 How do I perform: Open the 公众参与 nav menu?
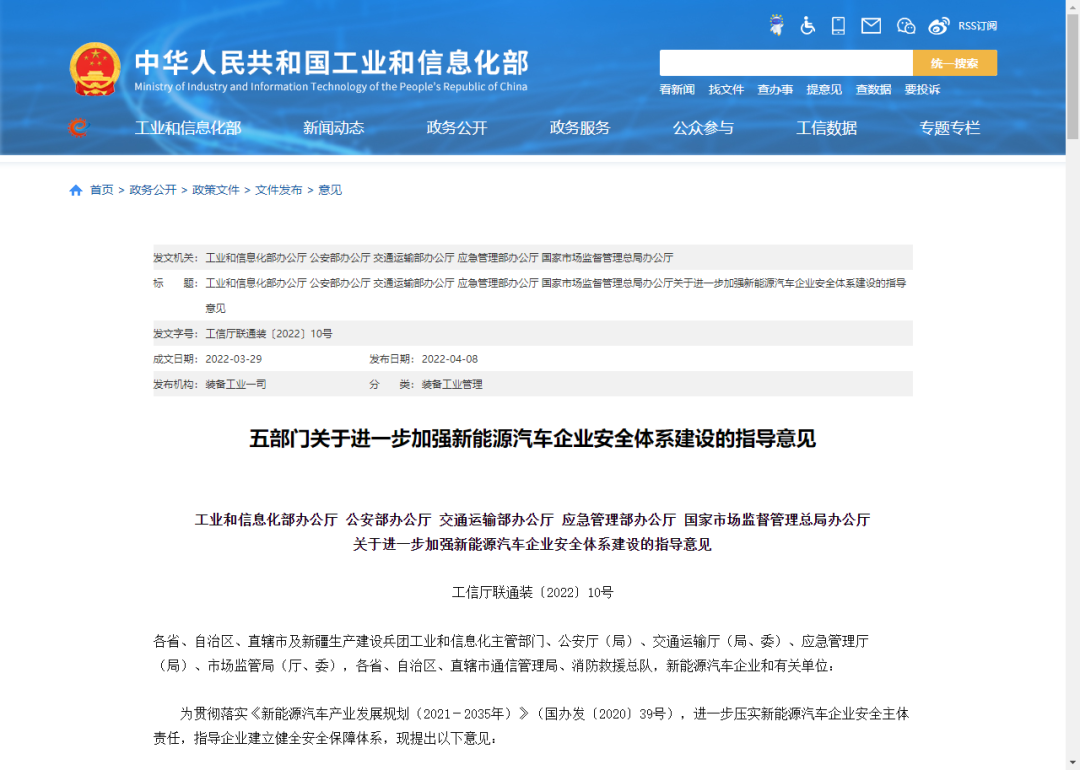(x=703, y=128)
